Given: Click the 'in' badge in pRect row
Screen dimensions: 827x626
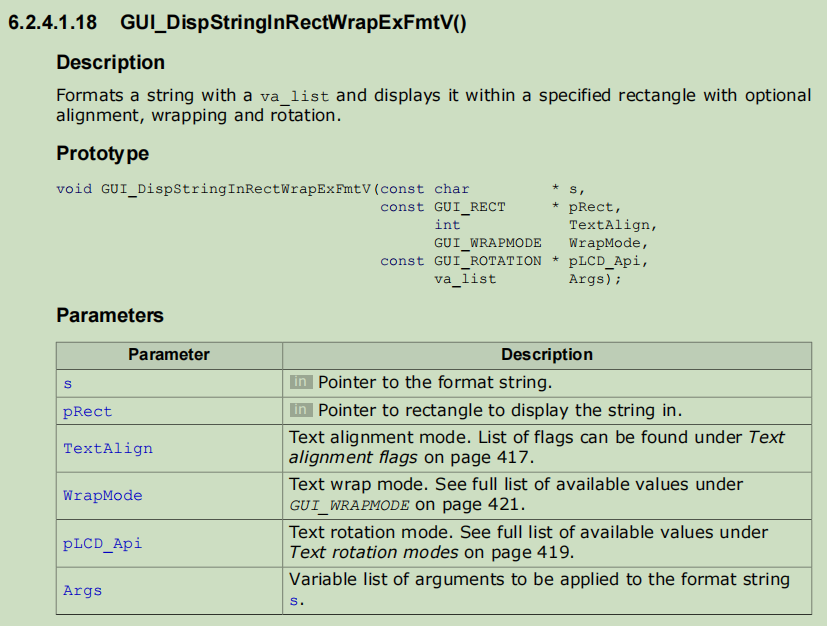Looking at the screenshot, I should coord(300,410).
